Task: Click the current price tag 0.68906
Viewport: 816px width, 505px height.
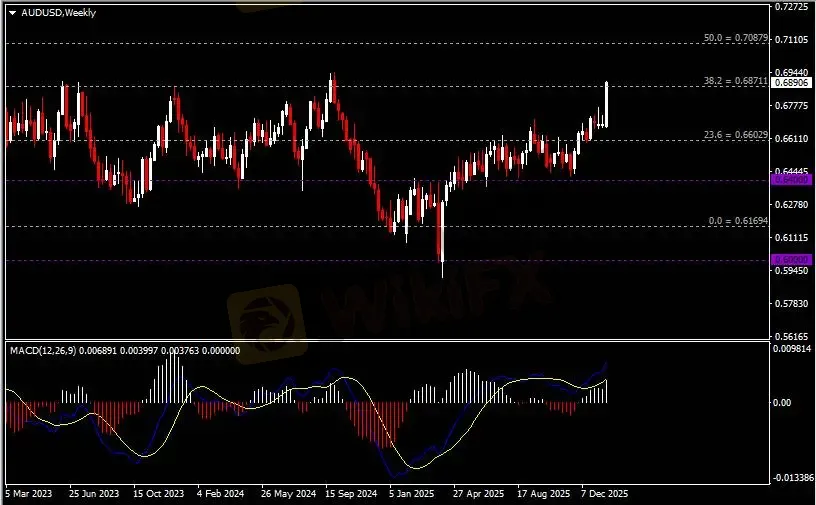Action: point(790,84)
